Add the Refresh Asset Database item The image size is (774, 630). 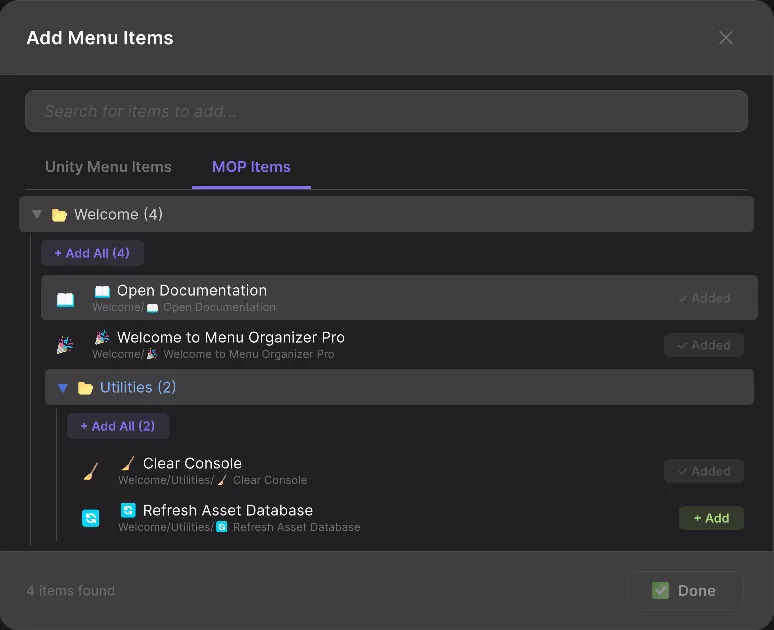(x=711, y=518)
